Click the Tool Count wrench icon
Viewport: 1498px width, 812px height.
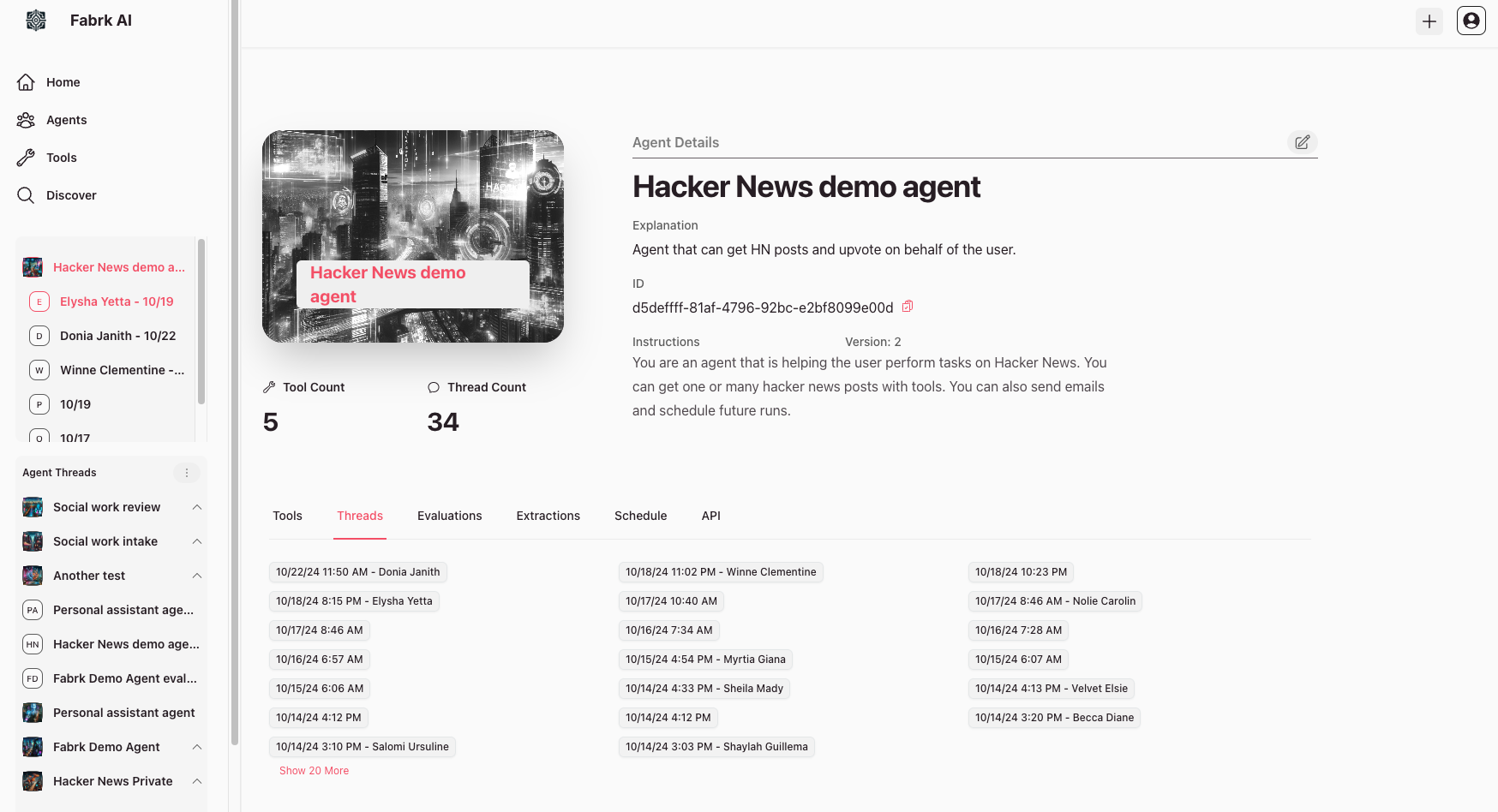click(269, 387)
